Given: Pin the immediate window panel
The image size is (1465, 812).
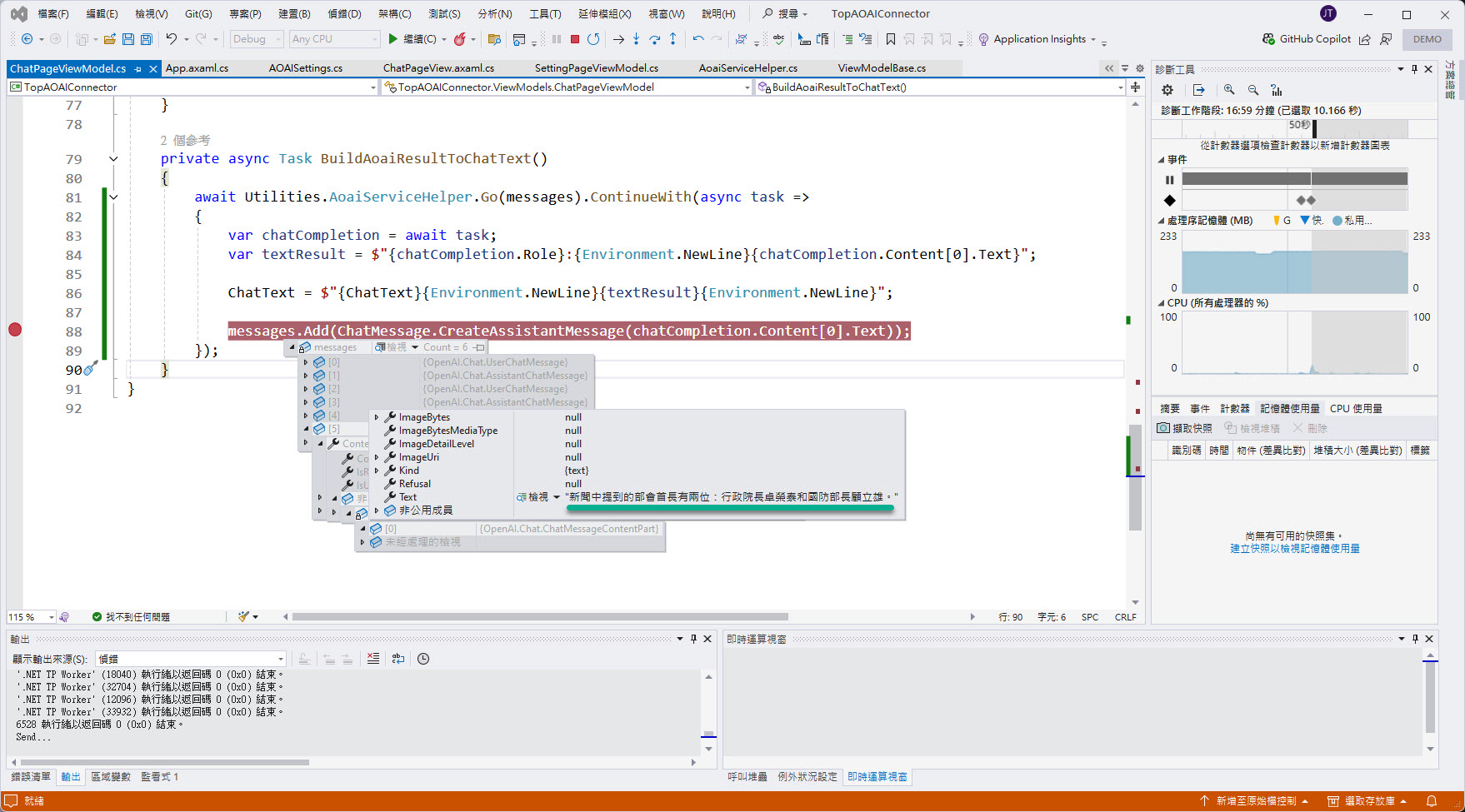Looking at the screenshot, I should pos(1415,639).
